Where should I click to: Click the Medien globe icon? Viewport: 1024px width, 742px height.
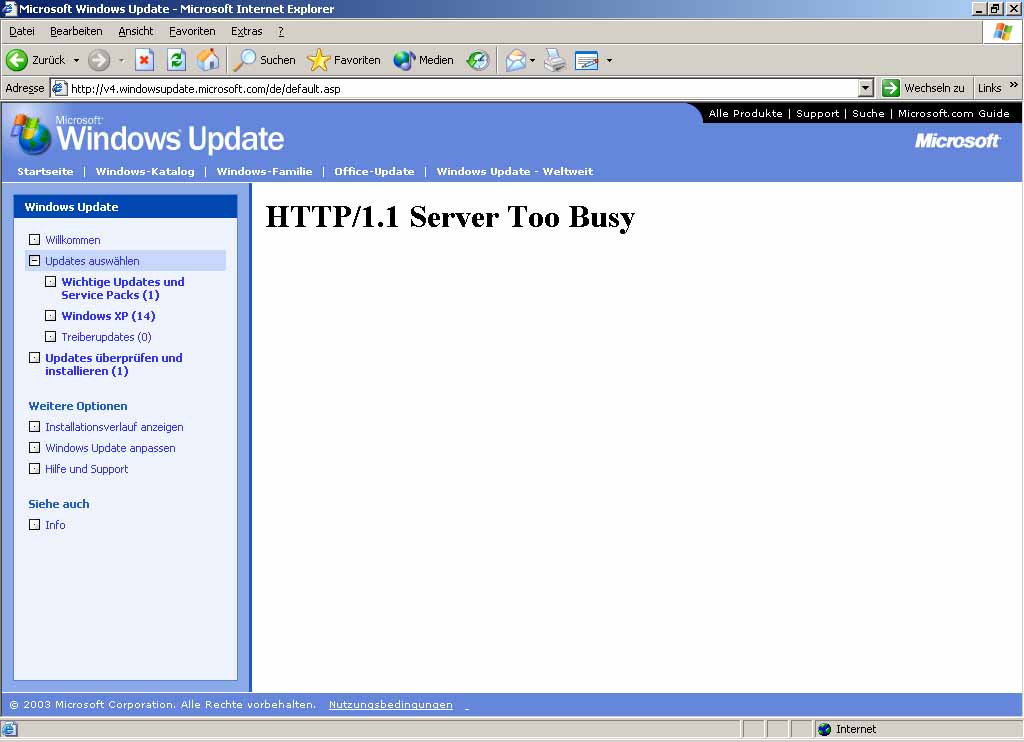(x=404, y=60)
